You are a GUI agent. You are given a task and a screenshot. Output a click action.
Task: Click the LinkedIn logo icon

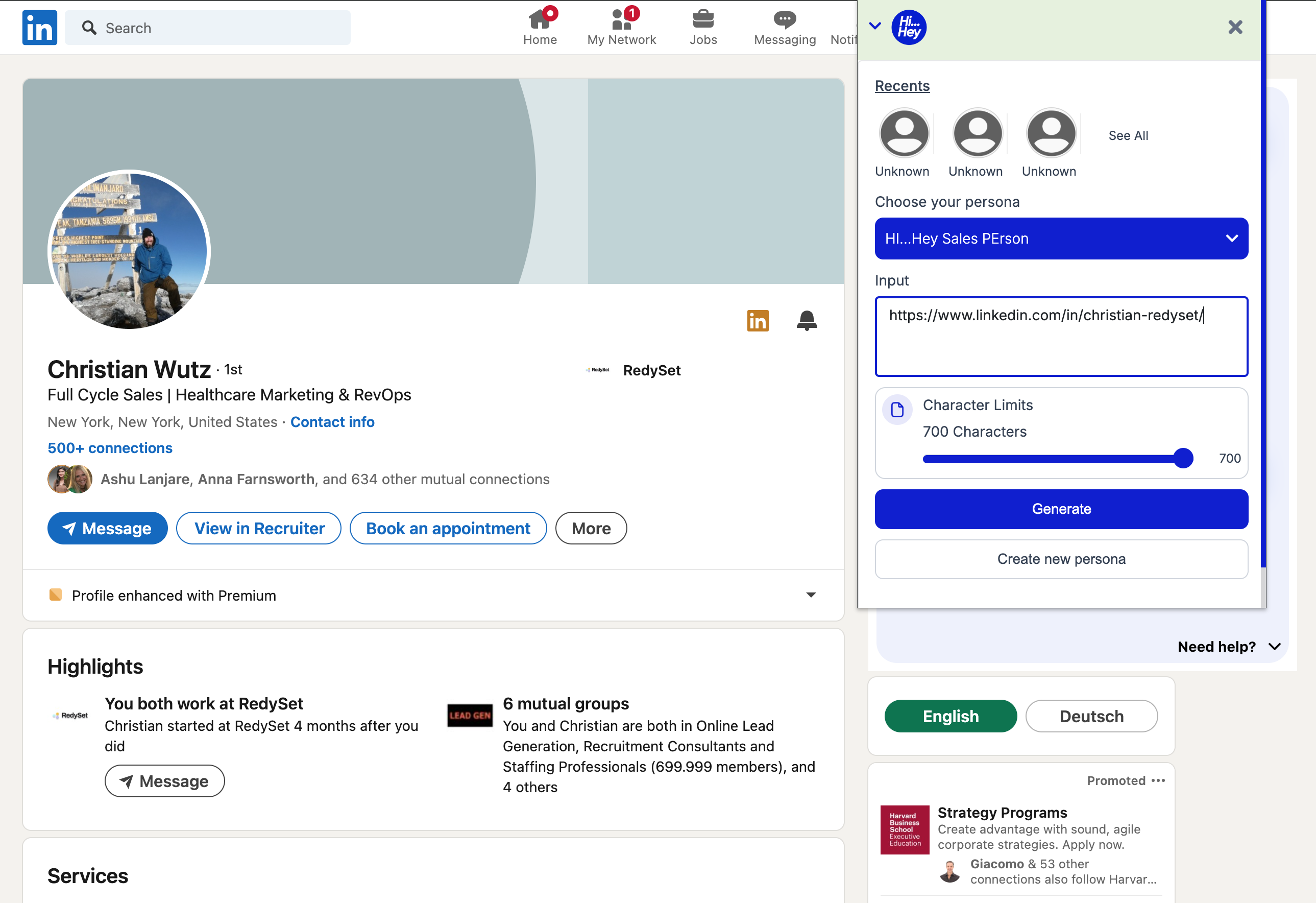click(40, 27)
